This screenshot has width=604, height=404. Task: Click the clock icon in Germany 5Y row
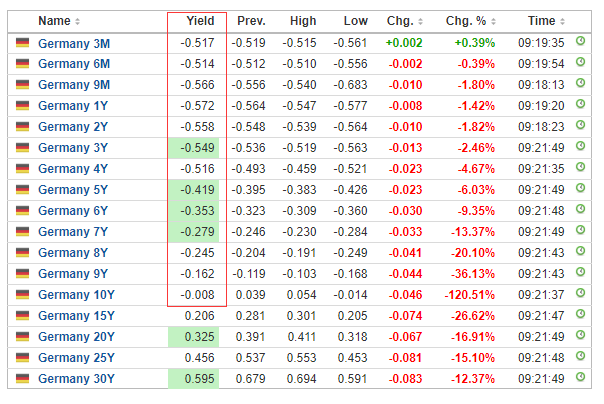pyautogui.click(x=581, y=189)
